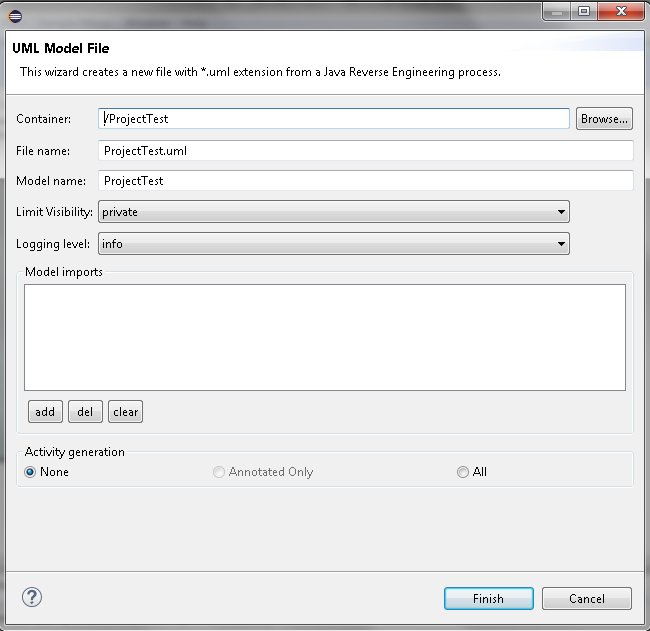Click inside the Model imports list box

click(x=325, y=337)
